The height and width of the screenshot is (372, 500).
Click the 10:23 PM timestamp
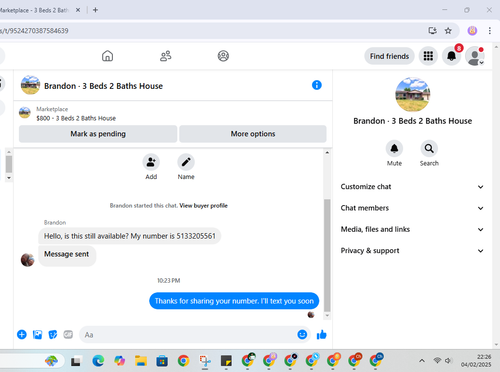(169, 281)
